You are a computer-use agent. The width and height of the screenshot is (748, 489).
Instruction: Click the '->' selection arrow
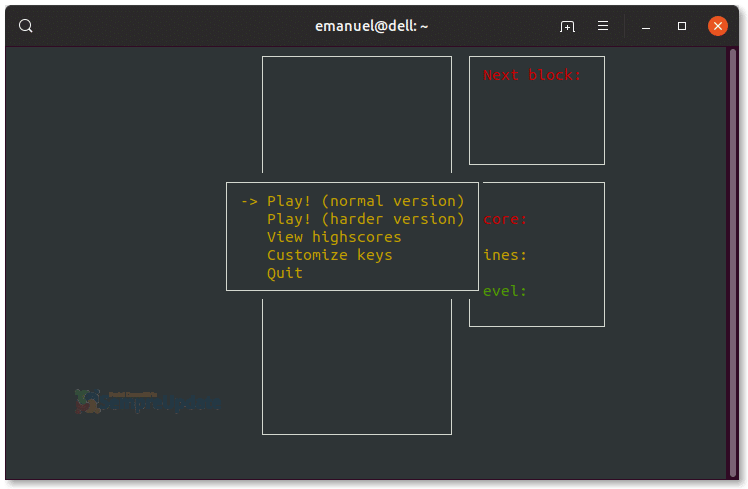[x=249, y=202]
